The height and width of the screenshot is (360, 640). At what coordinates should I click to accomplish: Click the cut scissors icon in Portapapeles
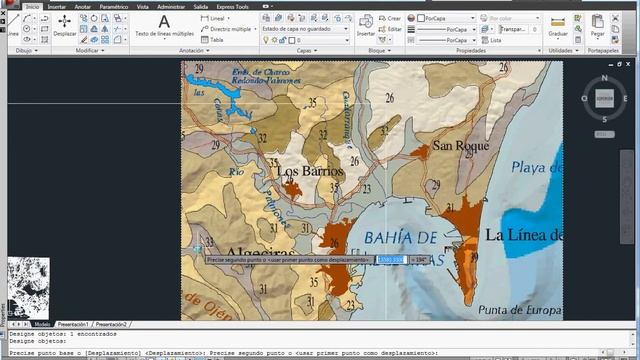coord(615,18)
